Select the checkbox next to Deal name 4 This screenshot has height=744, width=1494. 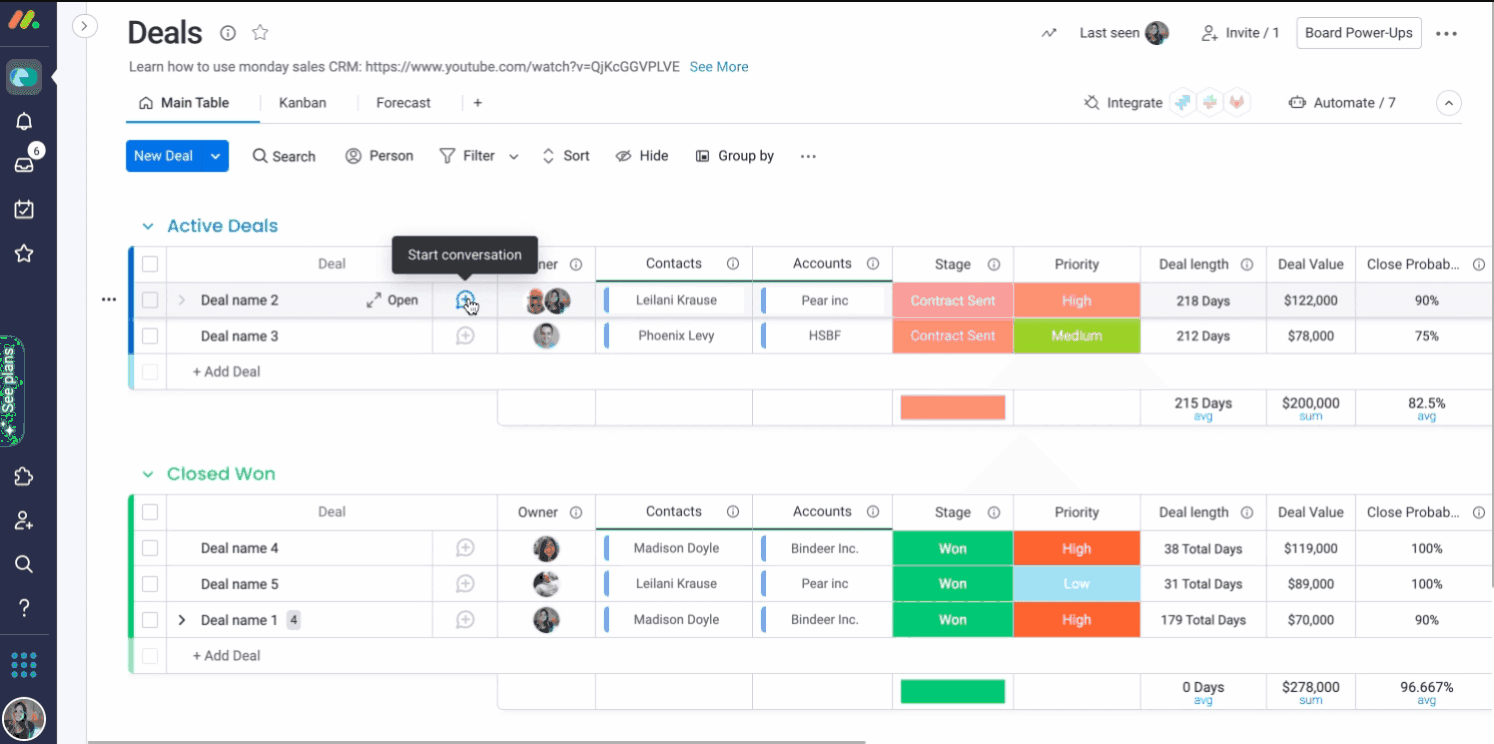pos(149,547)
